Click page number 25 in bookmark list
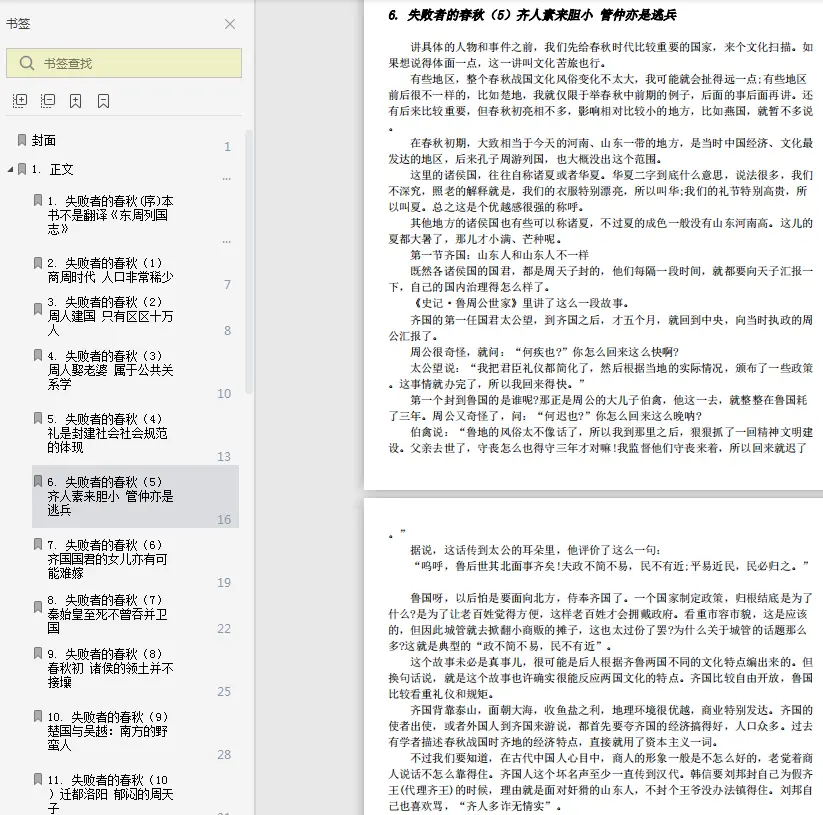The width and height of the screenshot is (823, 815). (224, 692)
